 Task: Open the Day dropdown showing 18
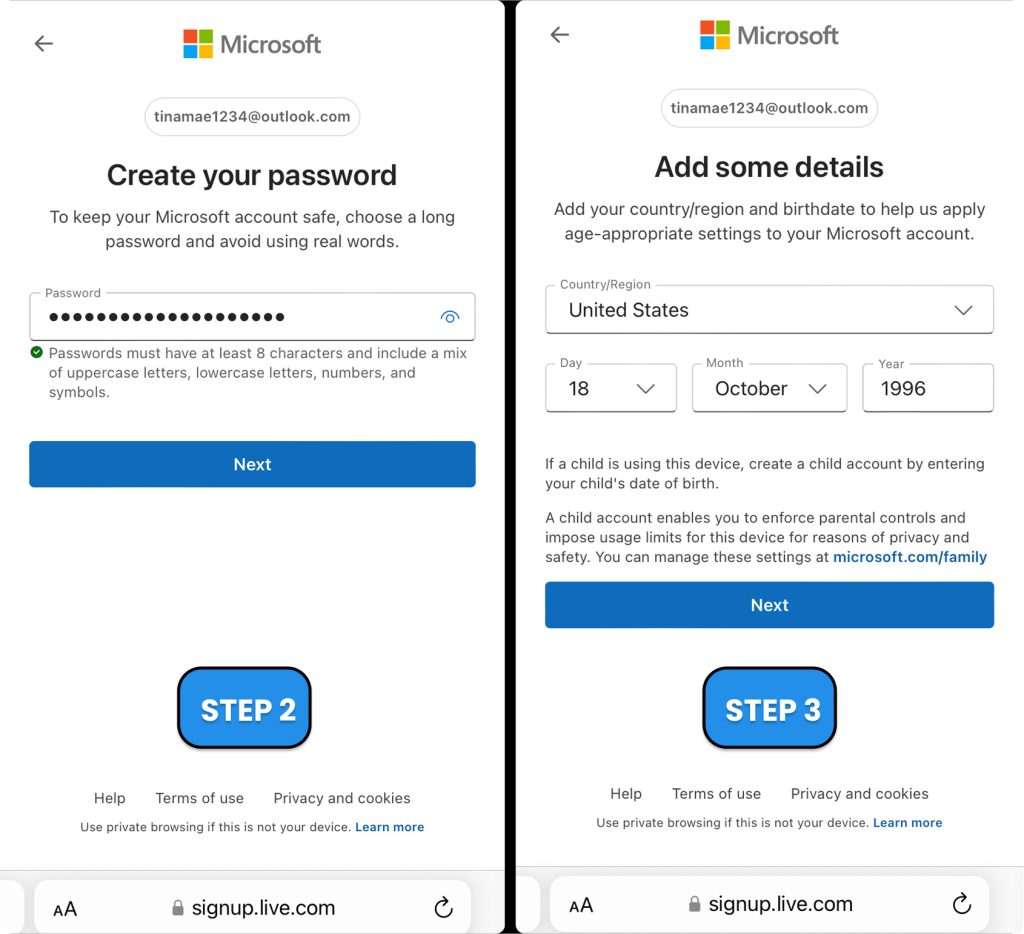click(611, 388)
